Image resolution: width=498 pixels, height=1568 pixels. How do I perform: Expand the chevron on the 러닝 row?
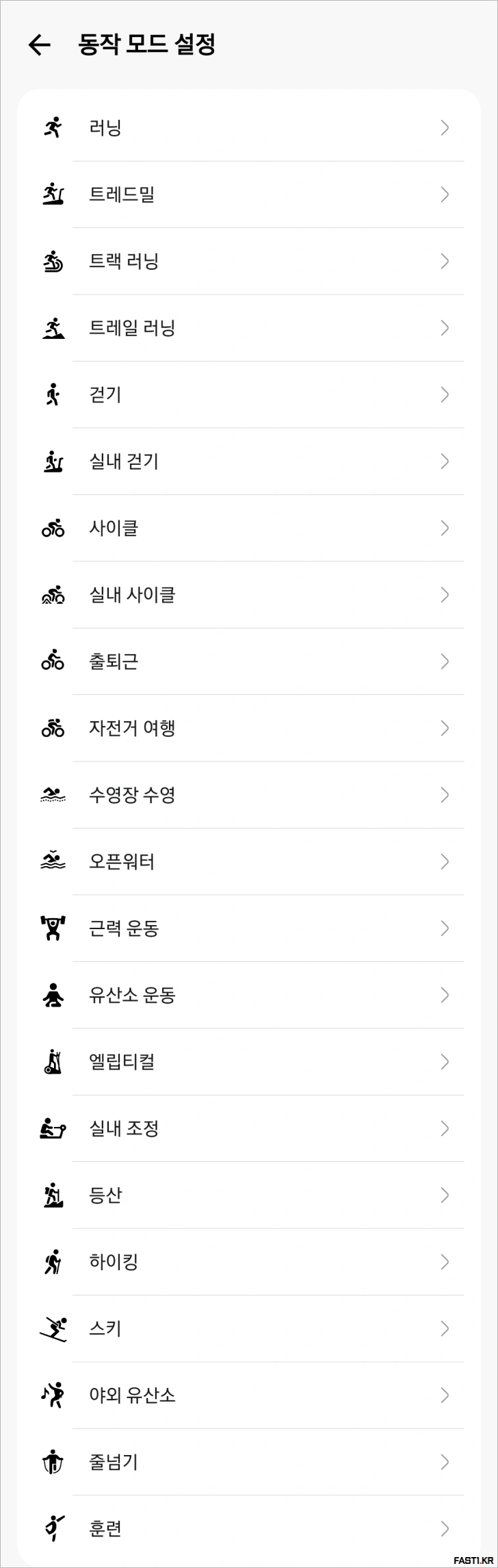[445, 127]
